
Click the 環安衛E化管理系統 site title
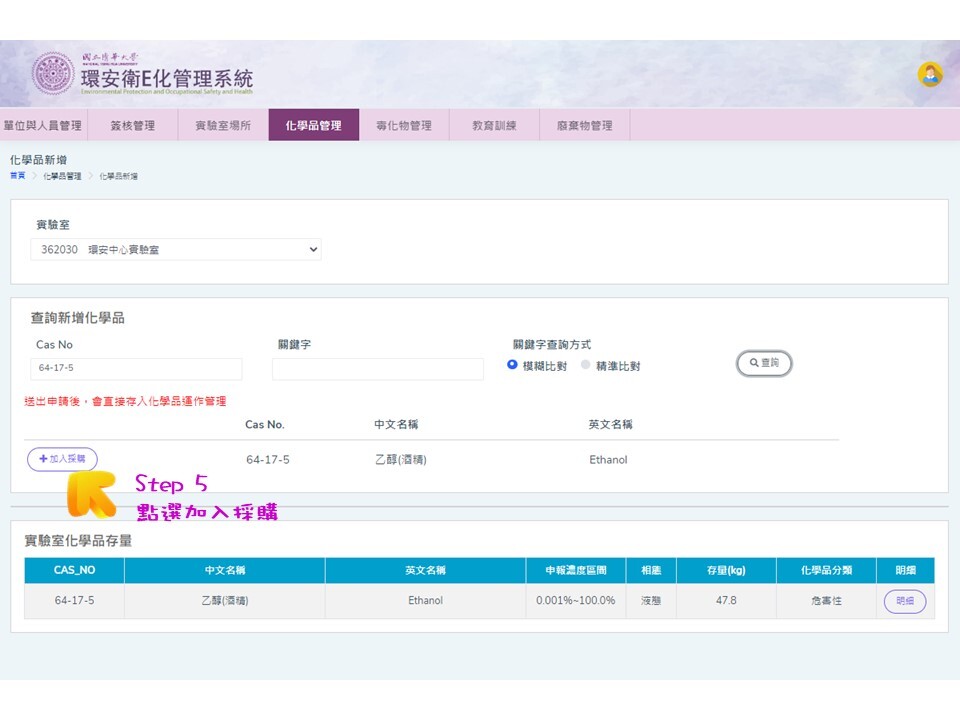point(166,79)
